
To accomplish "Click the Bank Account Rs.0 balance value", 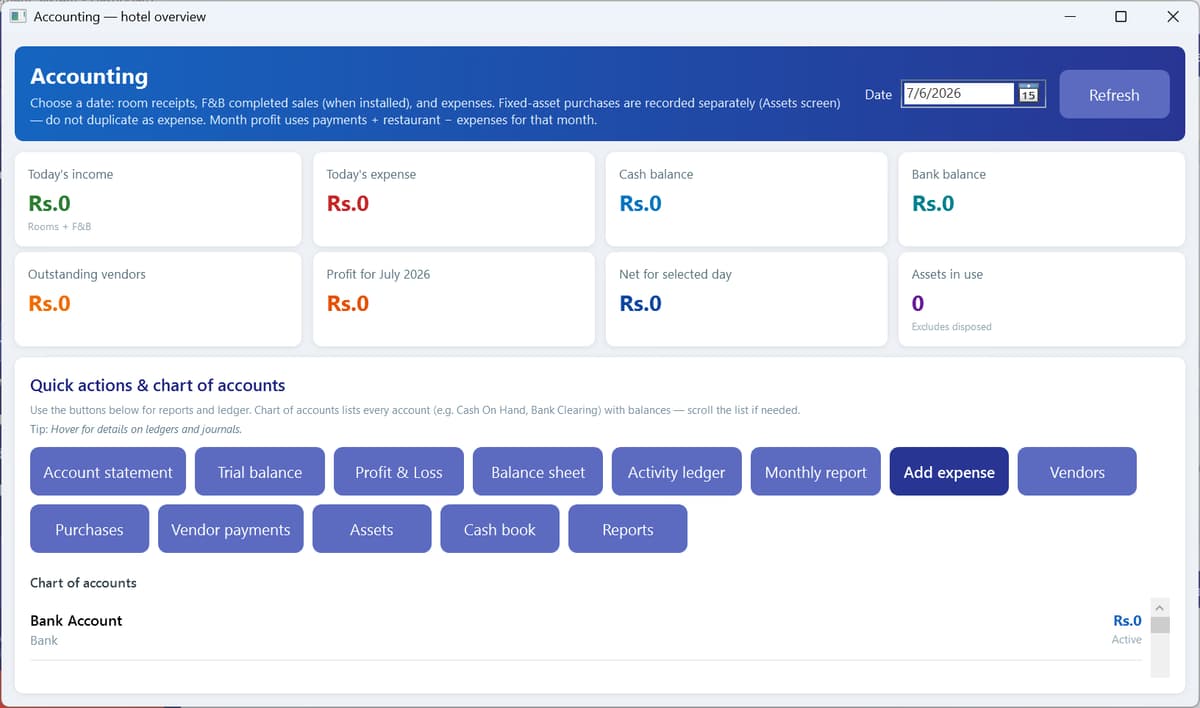I will point(1127,620).
